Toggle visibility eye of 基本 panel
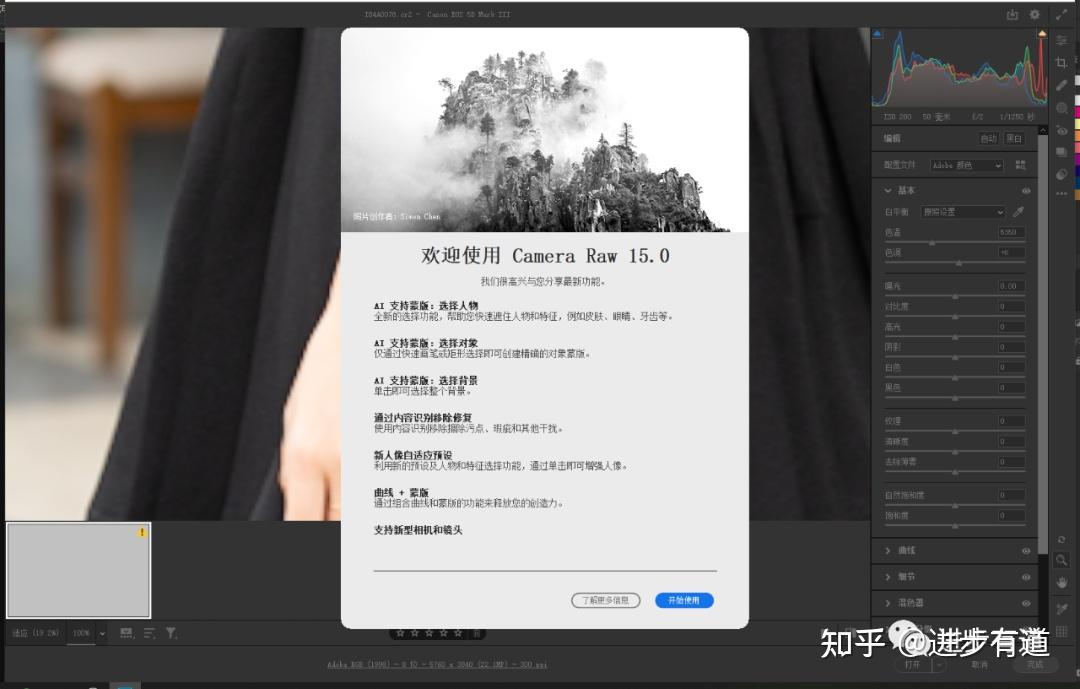The width and height of the screenshot is (1080, 689). point(1026,191)
